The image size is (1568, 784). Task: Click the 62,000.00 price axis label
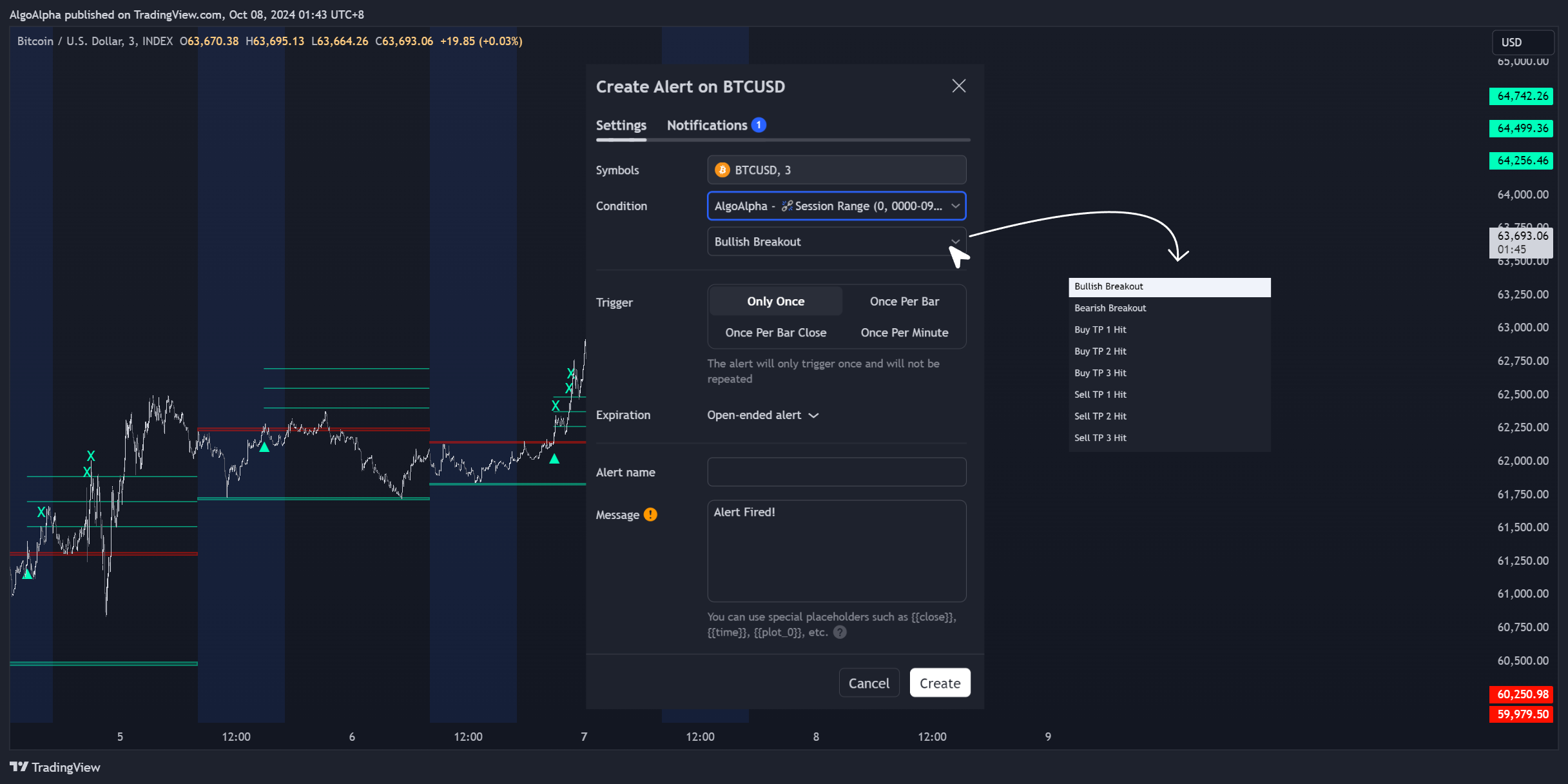1522,461
